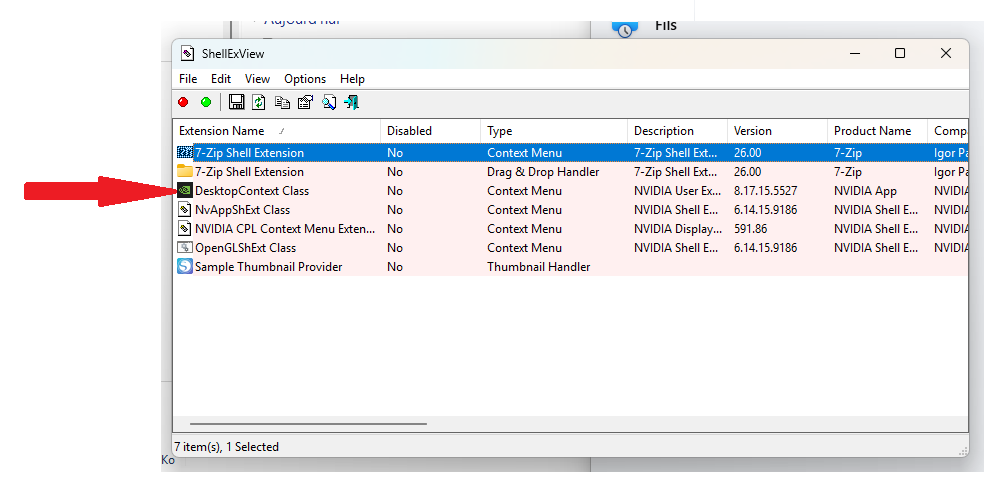
Task: Sort by the Disabled column header
Action: coord(430,131)
